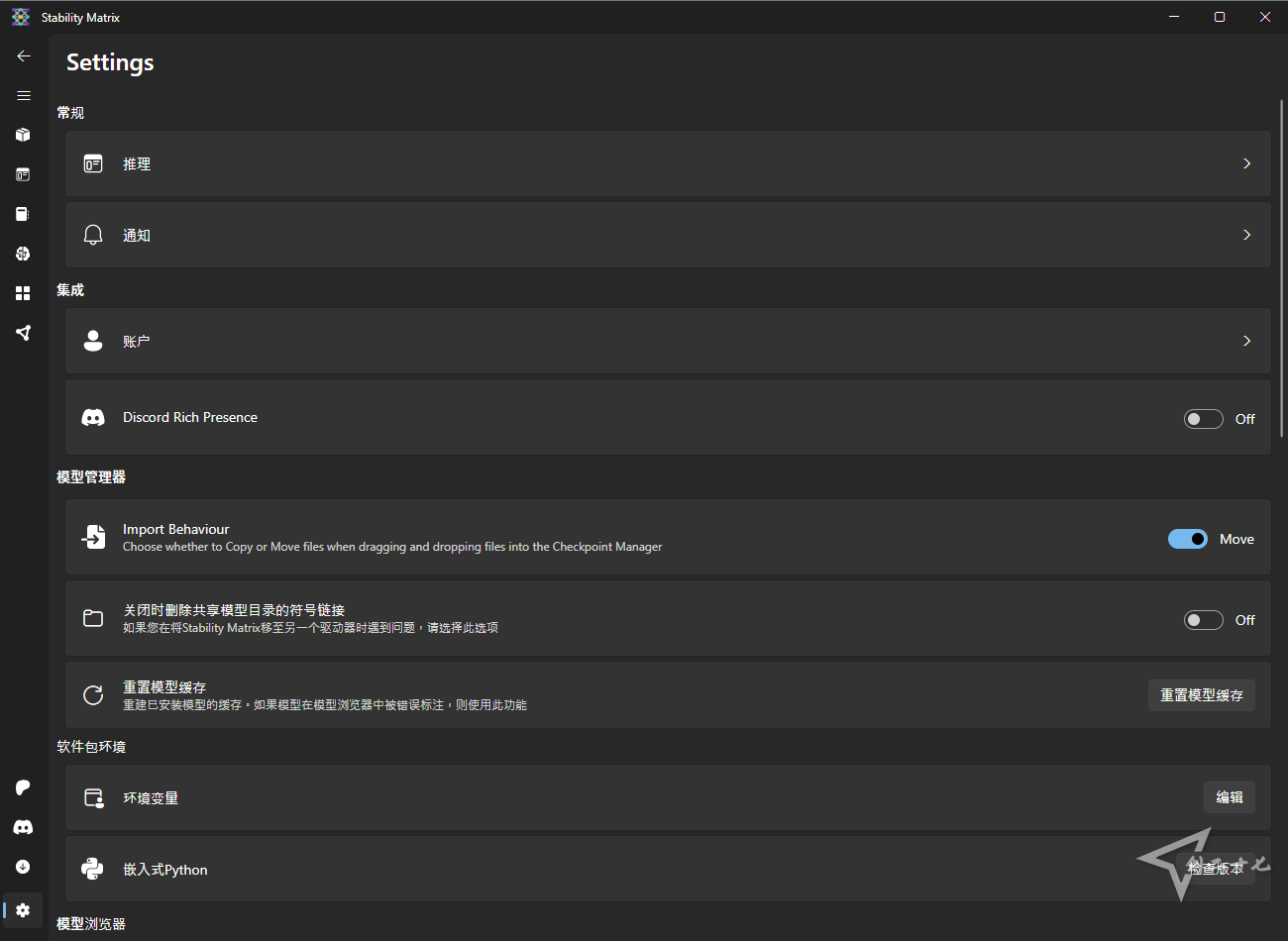Click the 常规 section header
This screenshot has width=1288, height=941.
70,113
